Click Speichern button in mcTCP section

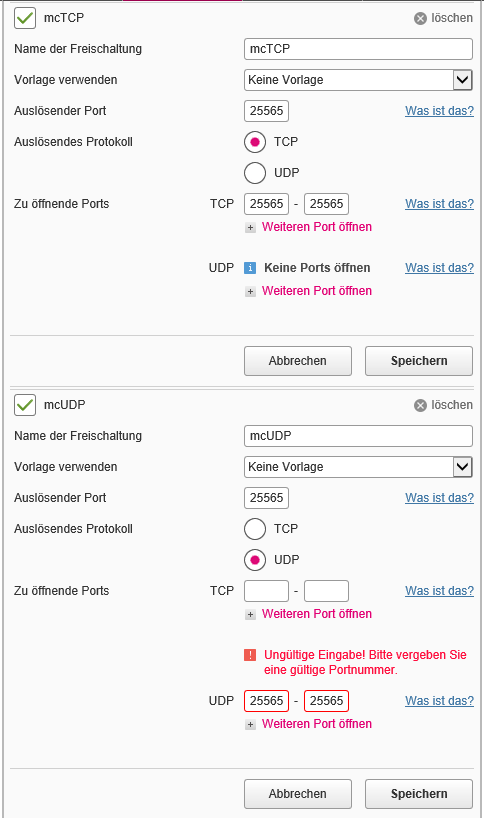click(x=419, y=361)
